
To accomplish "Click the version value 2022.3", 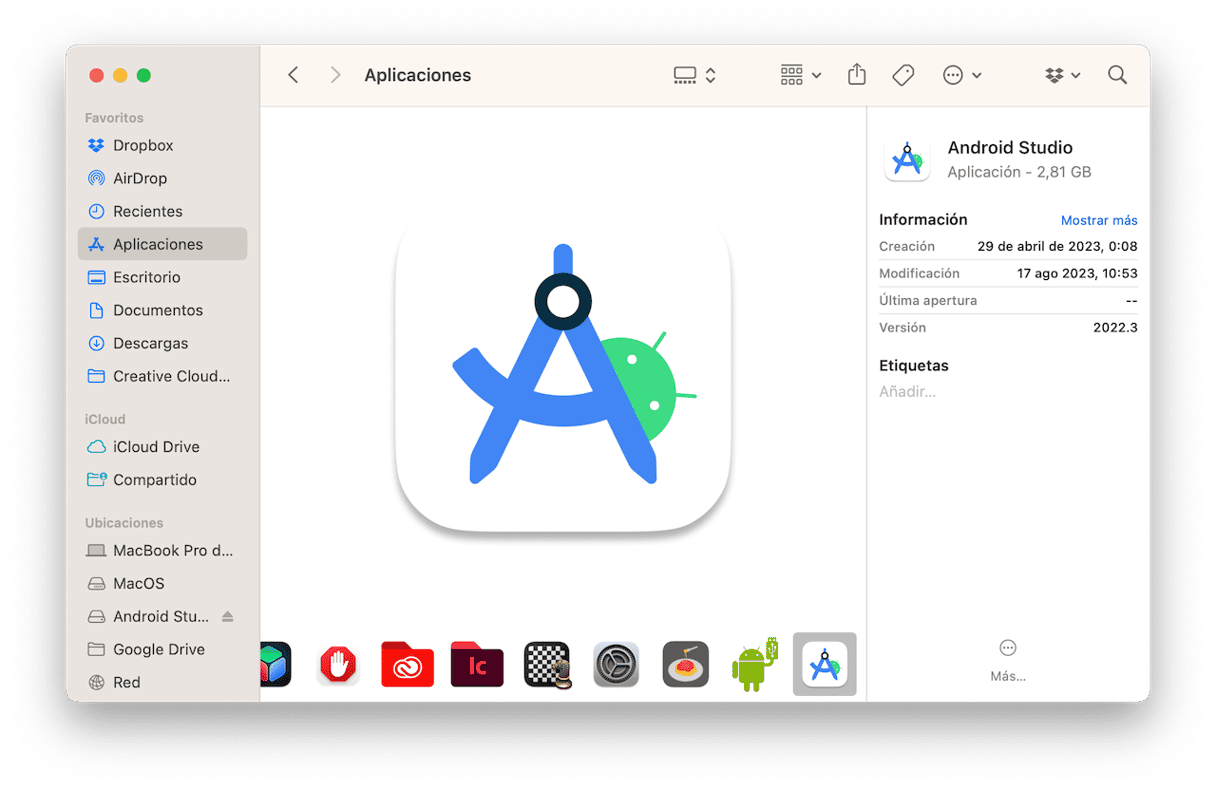I will (1115, 327).
